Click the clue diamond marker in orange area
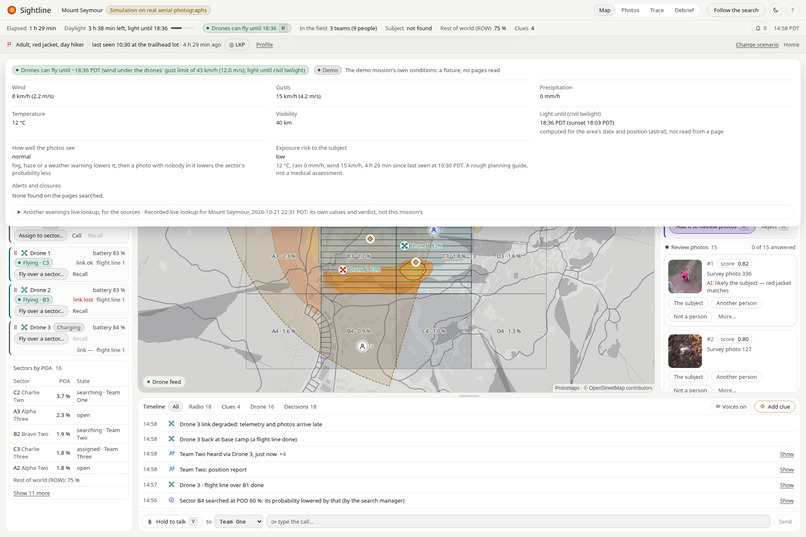806x537 pixels. (415, 262)
